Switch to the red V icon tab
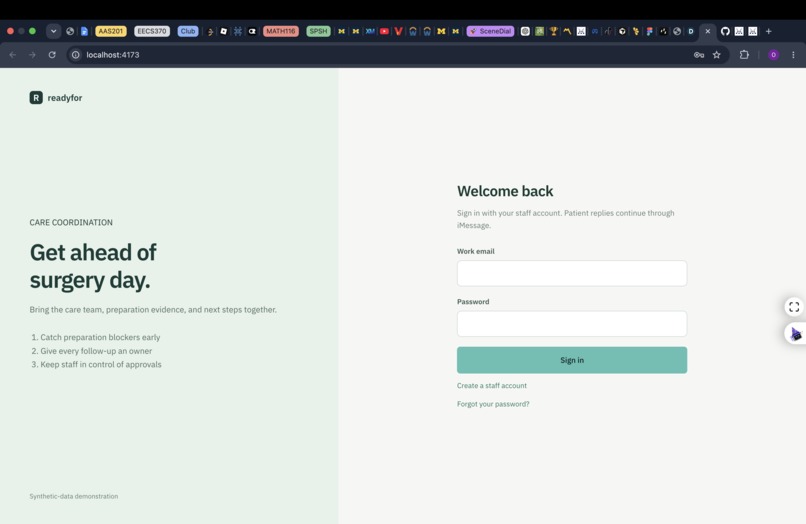Screen dimensions: 806x524 [398, 31]
